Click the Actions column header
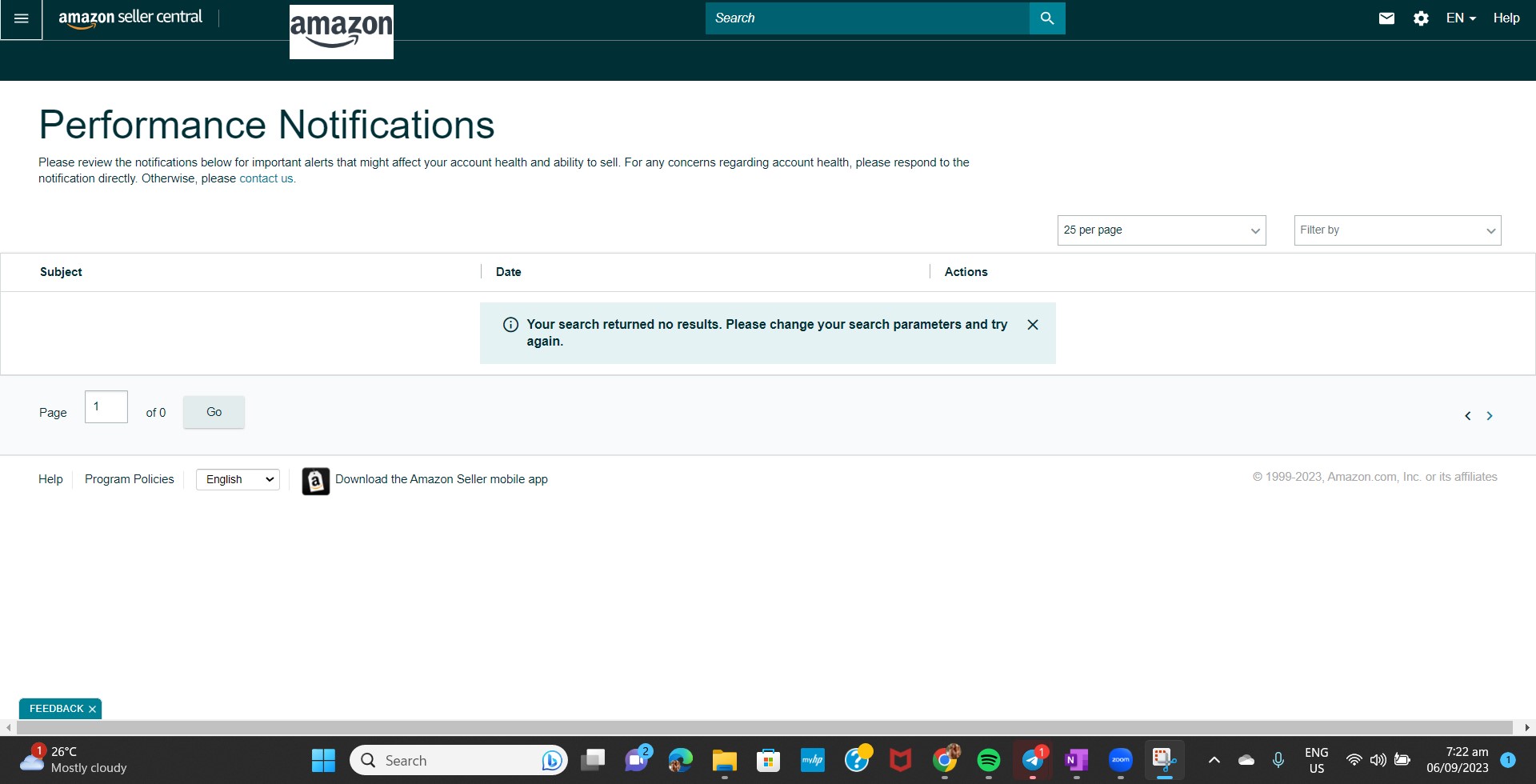This screenshot has width=1536, height=784. (x=966, y=272)
